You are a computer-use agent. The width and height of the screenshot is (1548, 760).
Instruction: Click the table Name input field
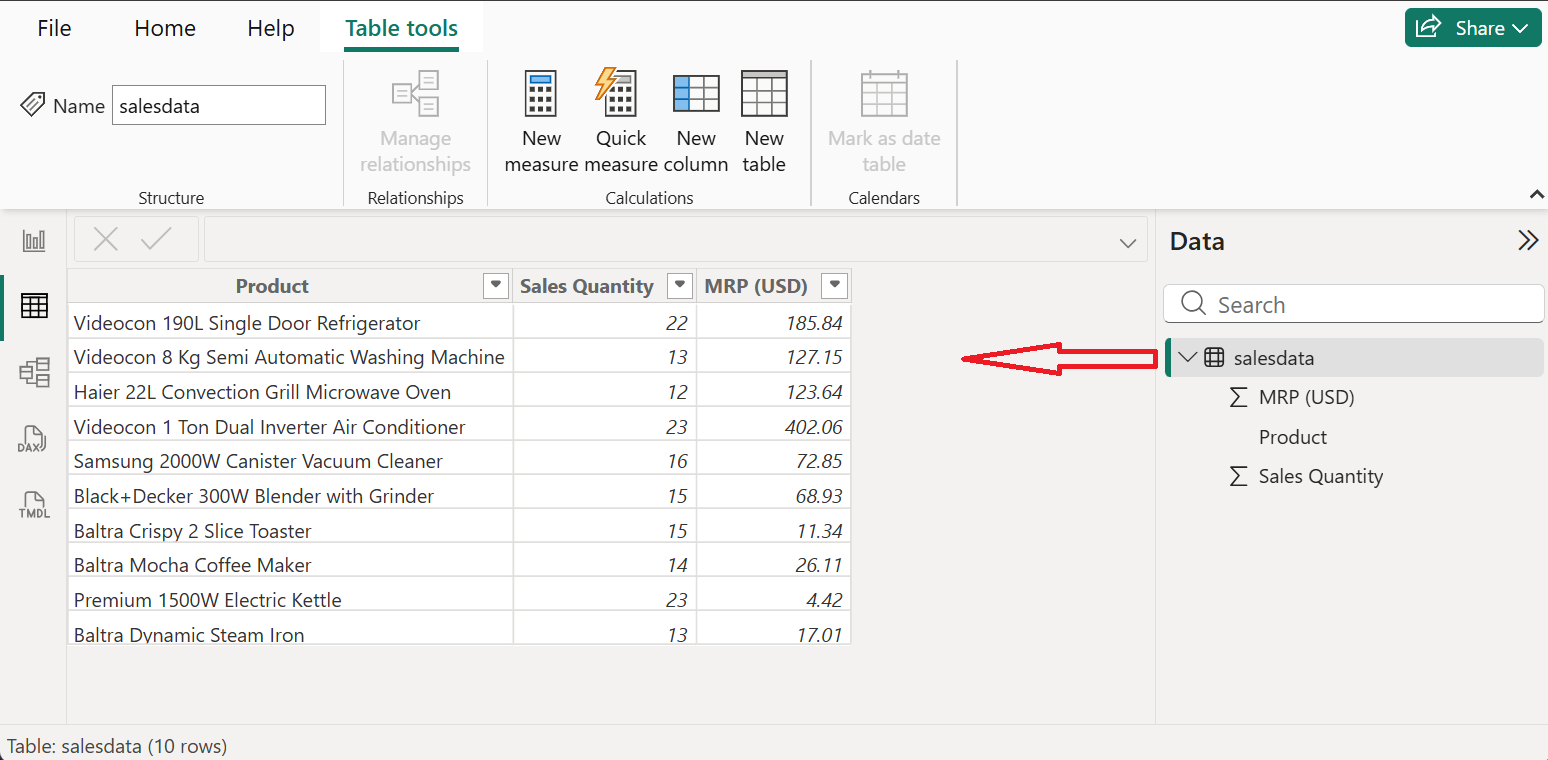tap(218, 106)
